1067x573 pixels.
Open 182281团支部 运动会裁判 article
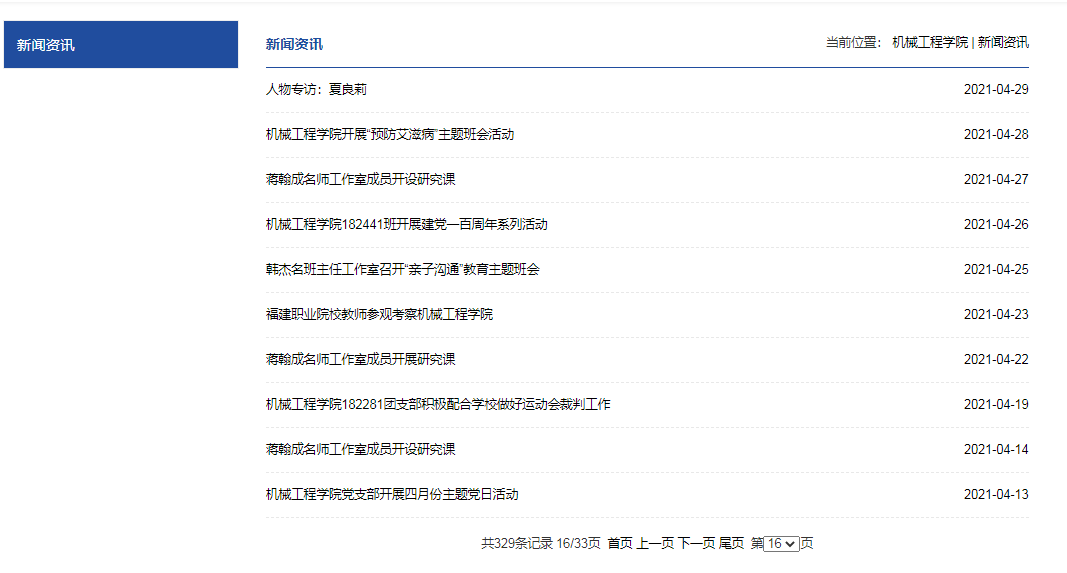(x=438, y=405)
